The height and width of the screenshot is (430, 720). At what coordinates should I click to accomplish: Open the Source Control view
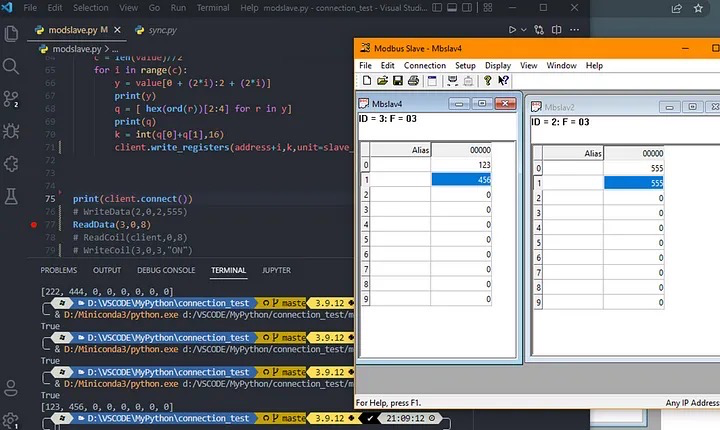pos(11,99)
